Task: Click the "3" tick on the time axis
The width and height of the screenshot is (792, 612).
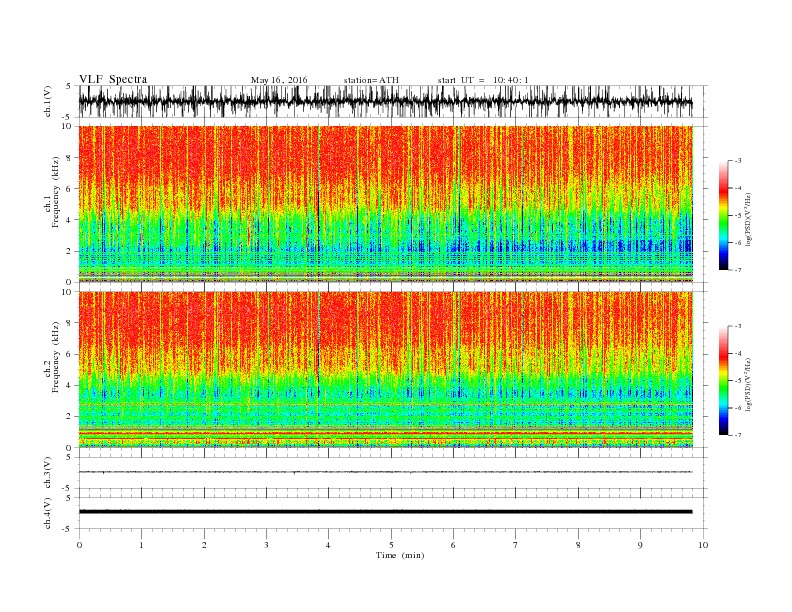Action: 266,545
